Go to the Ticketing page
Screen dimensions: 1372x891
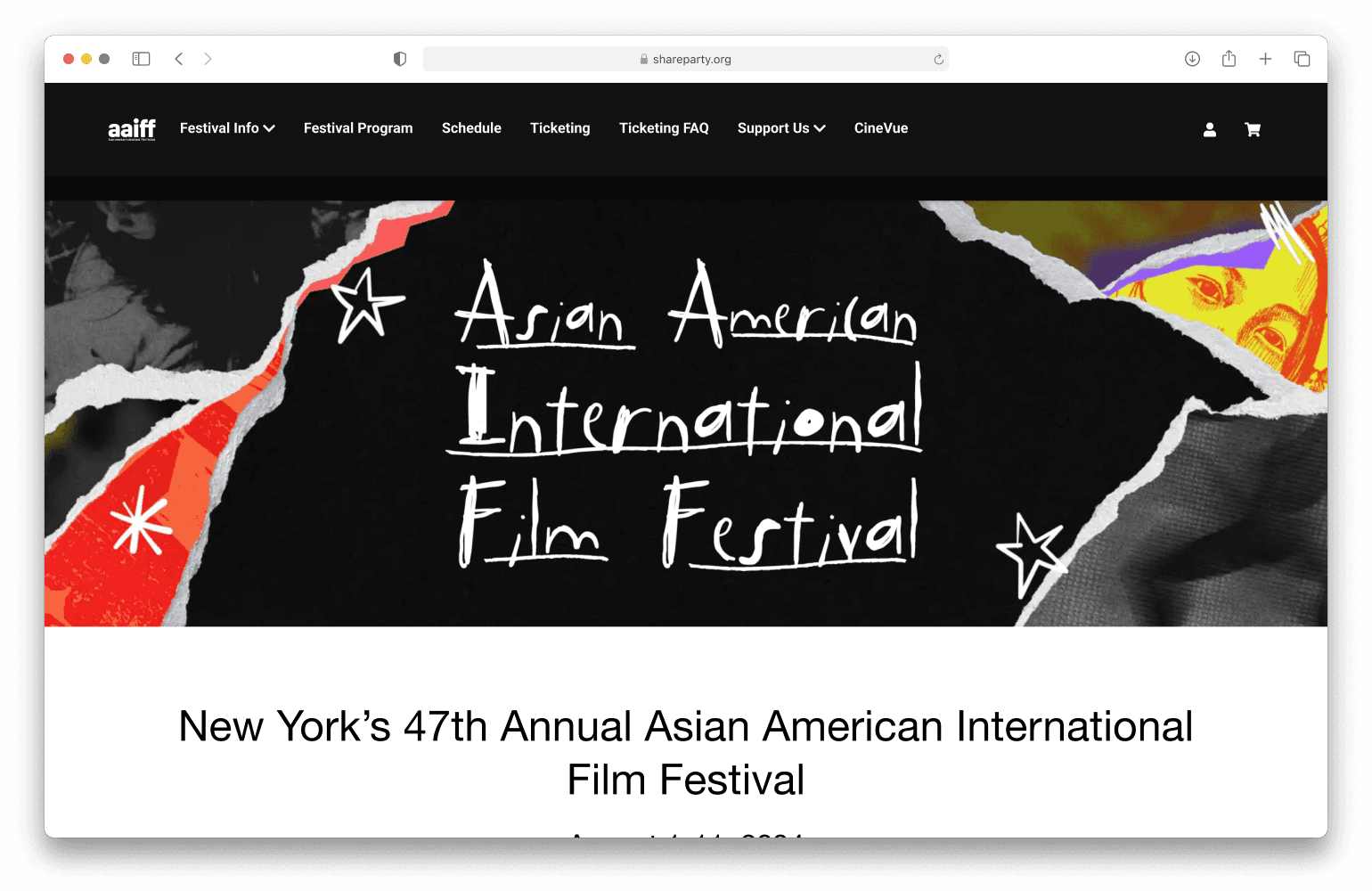pyautogui.click(x=560, y=128)
